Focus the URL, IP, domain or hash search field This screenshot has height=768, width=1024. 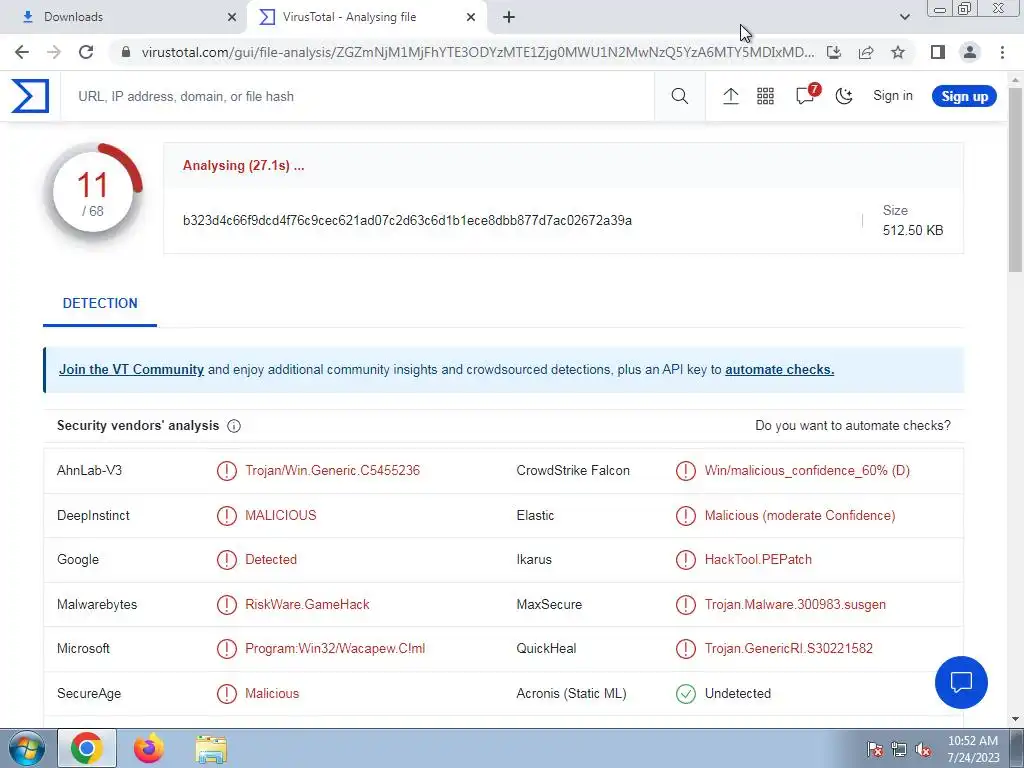click(358, 96)
